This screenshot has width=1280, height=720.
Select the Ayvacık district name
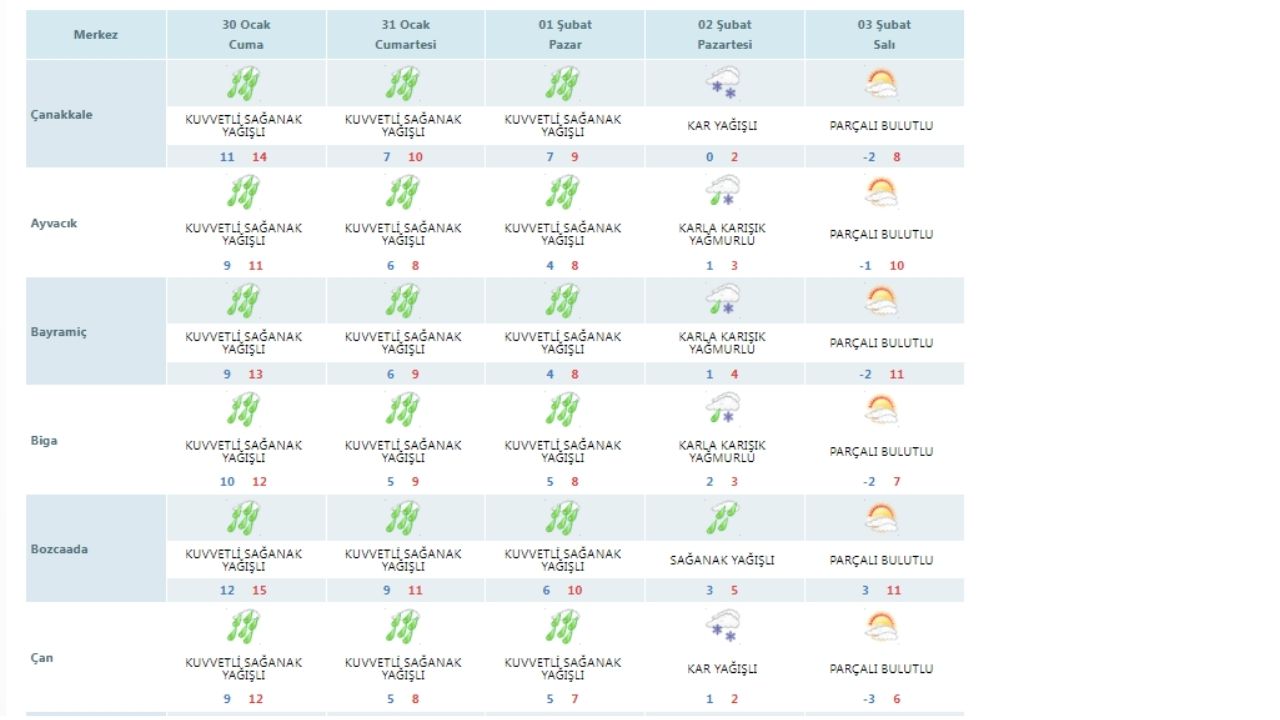[54, 223]
